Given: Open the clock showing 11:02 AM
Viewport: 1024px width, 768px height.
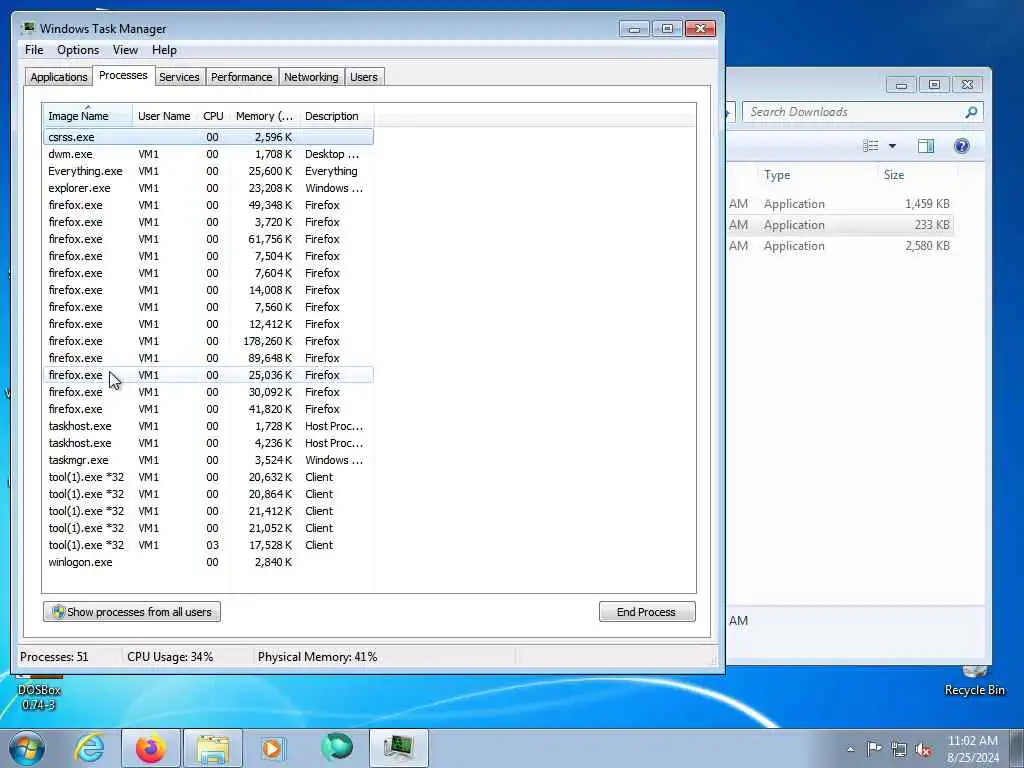Looking at the screenshot, I should point(972,748).
